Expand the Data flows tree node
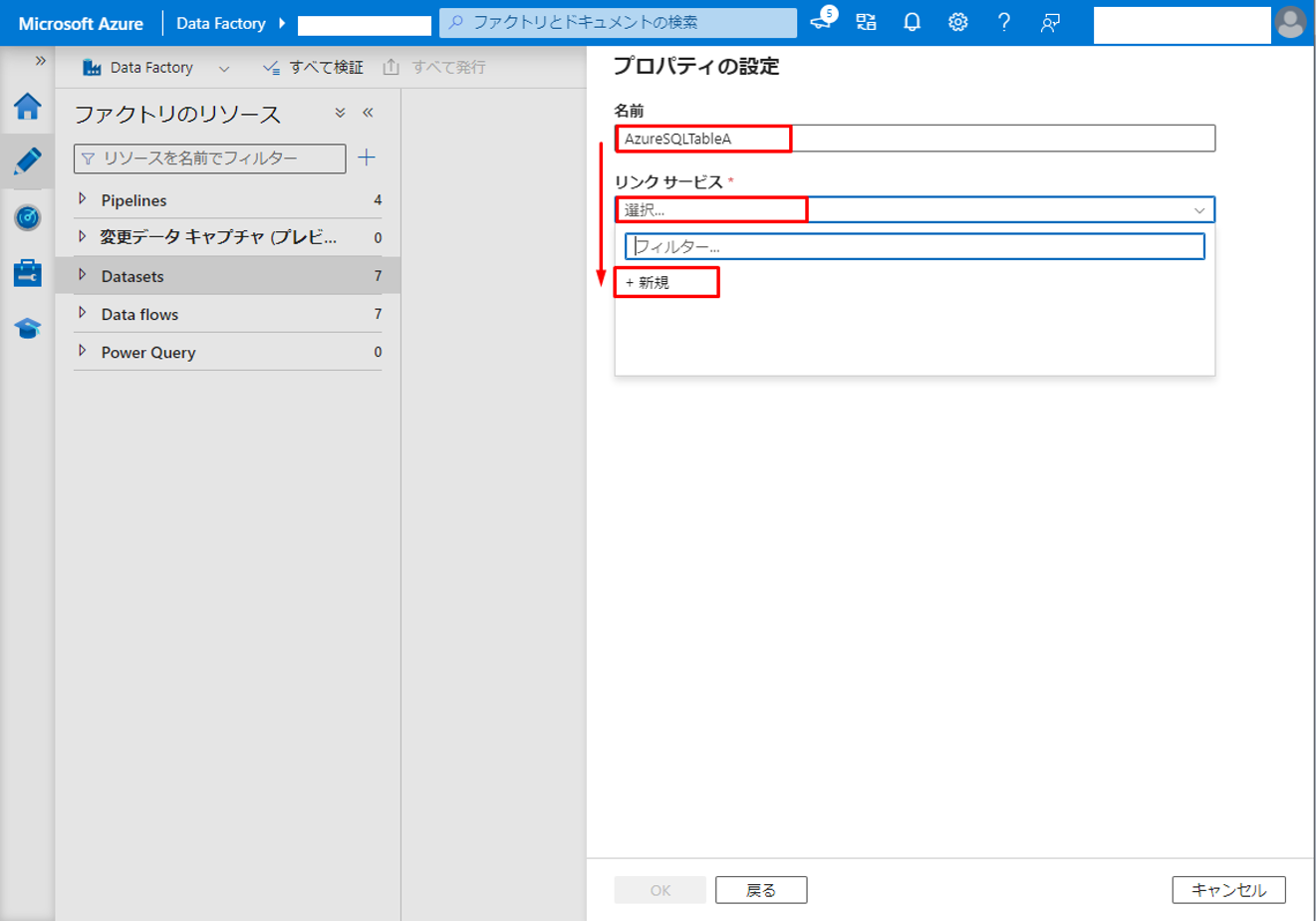The height and width of the screenshot is (921, 1316). coord(83,313)
